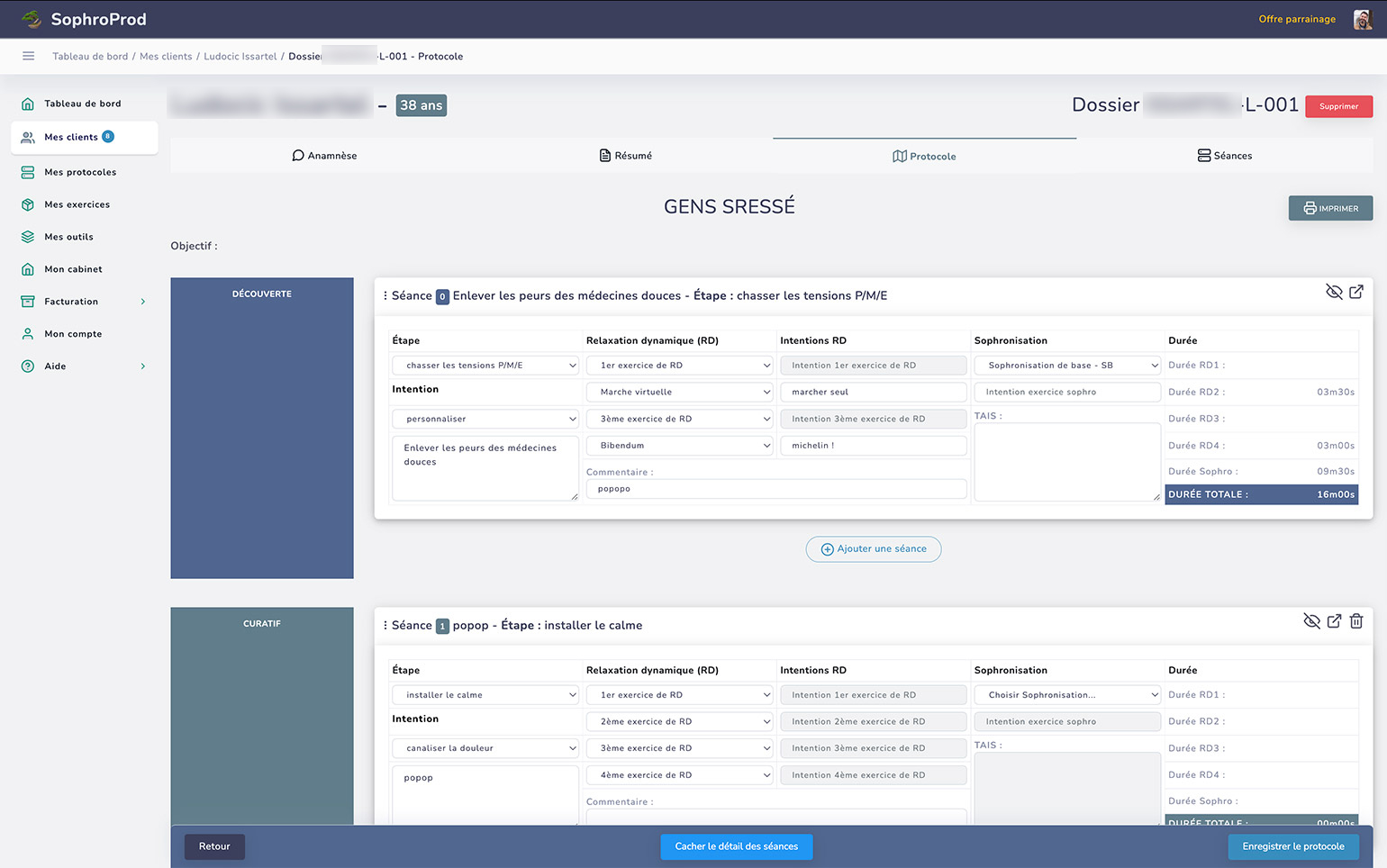
Task: Click Cacher le détail des séances
Action: 736,846
